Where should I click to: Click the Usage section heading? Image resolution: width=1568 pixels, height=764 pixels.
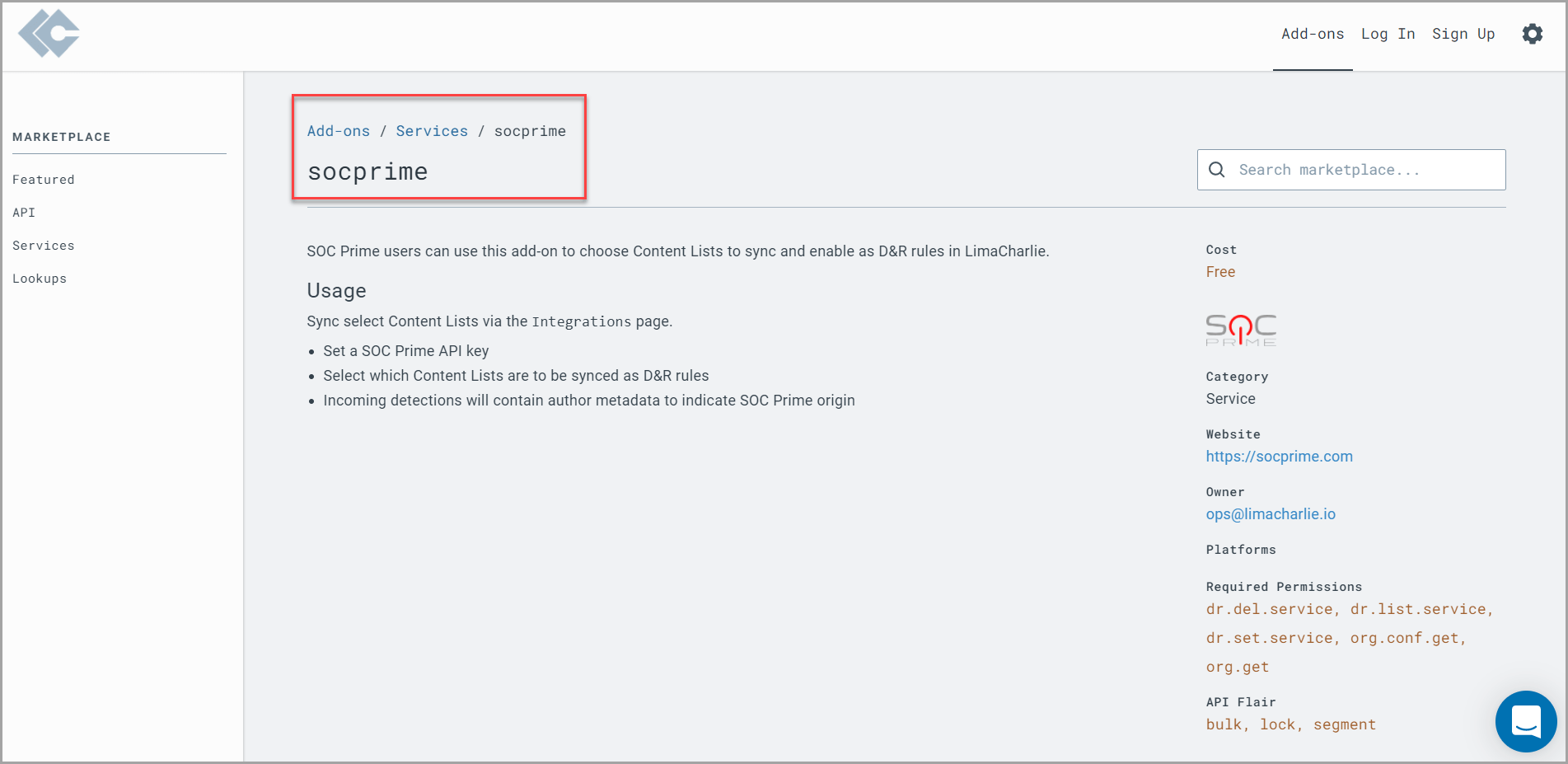tap(336, 291)
